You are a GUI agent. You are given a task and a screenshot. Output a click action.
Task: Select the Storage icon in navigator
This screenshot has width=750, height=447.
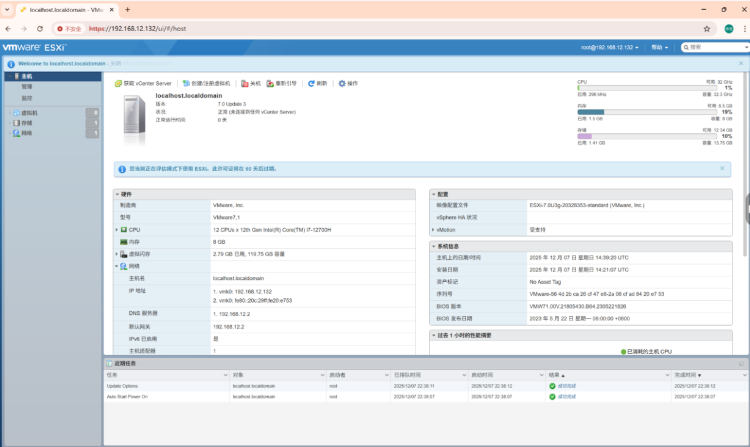16,123
